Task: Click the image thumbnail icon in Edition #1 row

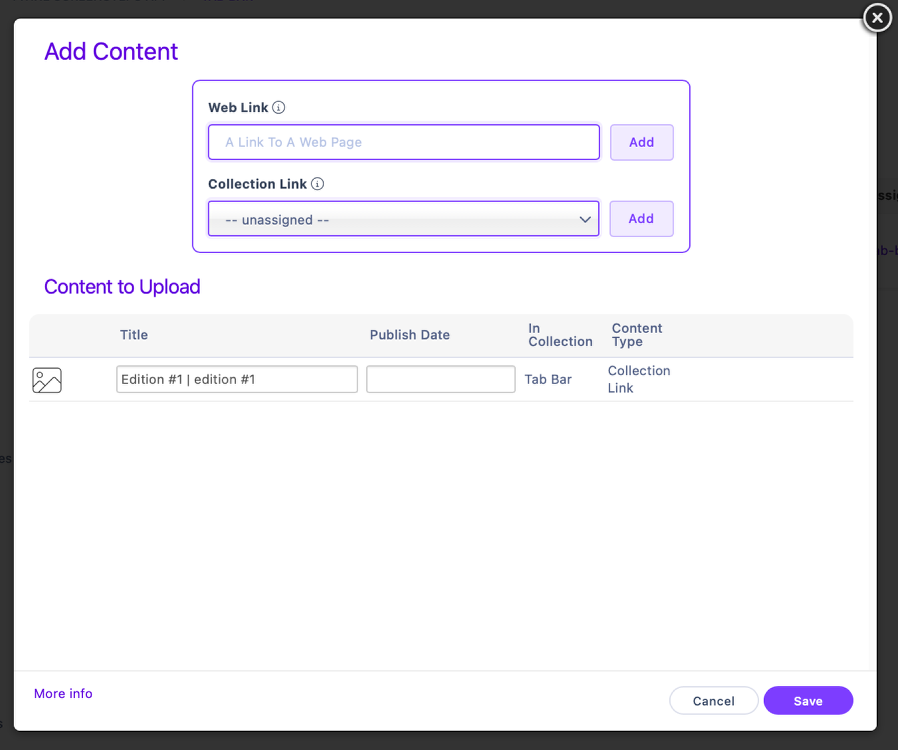Action: coord(47,380)
